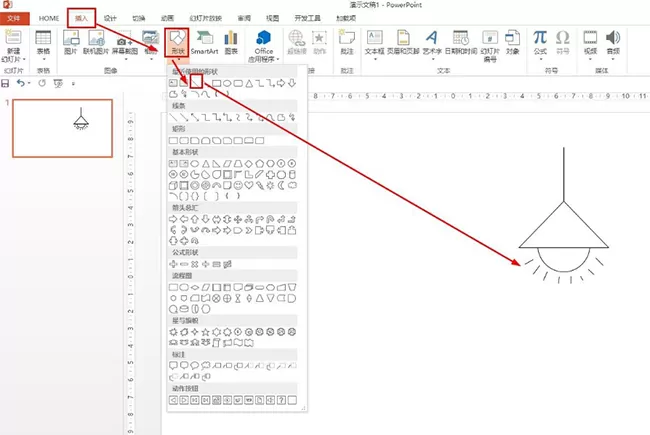This screenshot has width=650, height=435.
Task: Click the Redo/Repeat icon
Action: coord(42,83)
